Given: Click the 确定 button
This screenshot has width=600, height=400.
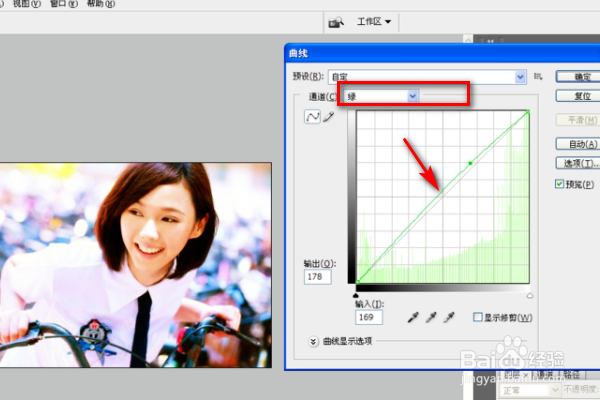Looking at the screenshot, I should tap(578, 77).
